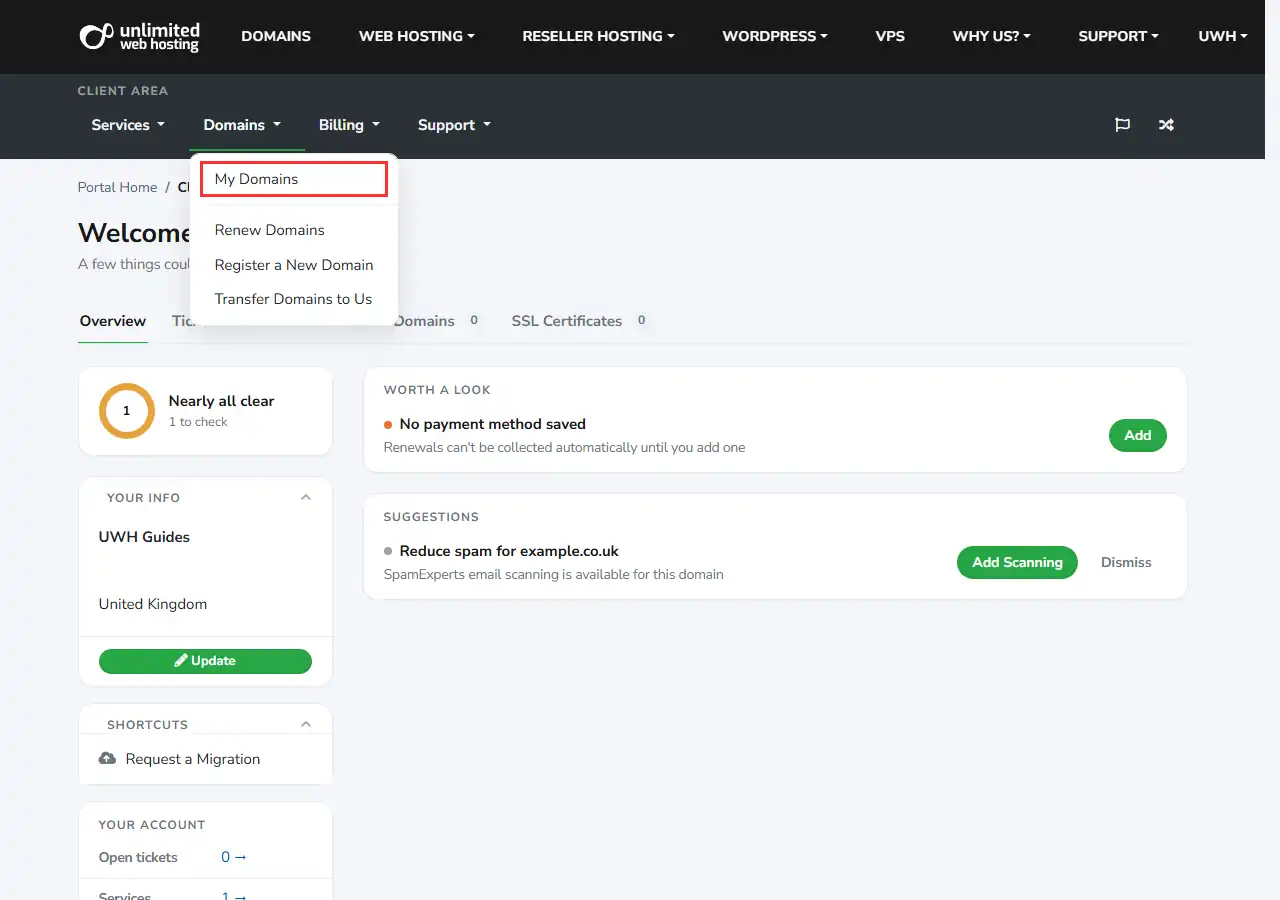Collapse the Shortcuts panel
Viewport: 1280px width, 900px height.
306,724
